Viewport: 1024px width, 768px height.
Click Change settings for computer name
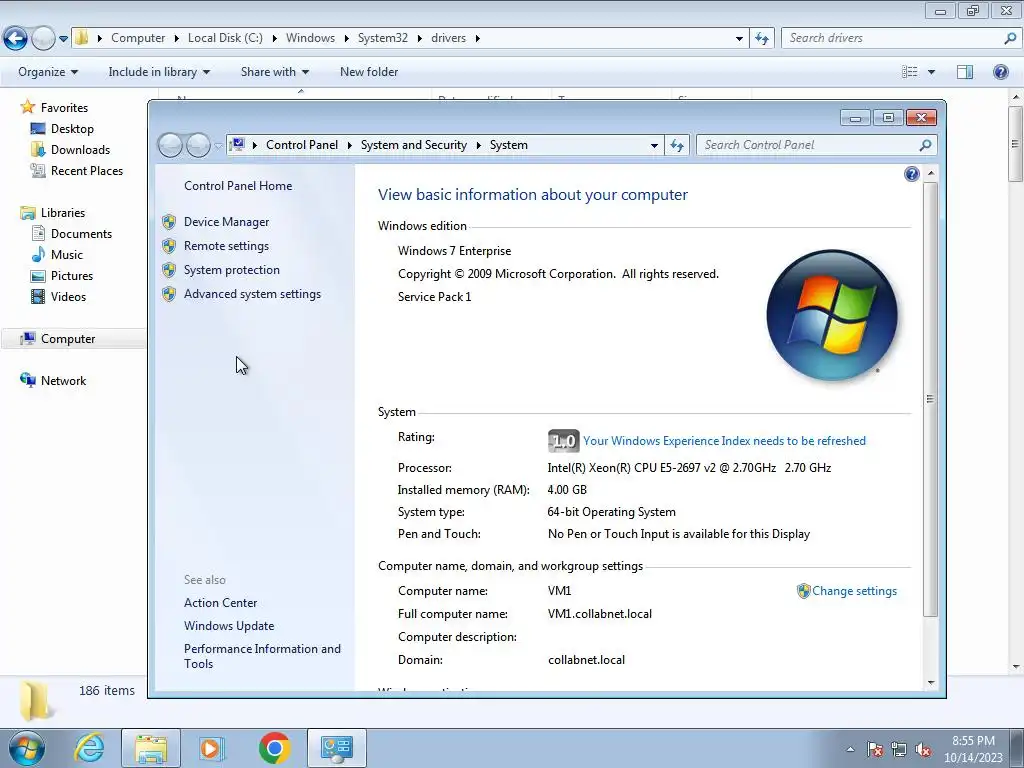click(x=854, y=591)
